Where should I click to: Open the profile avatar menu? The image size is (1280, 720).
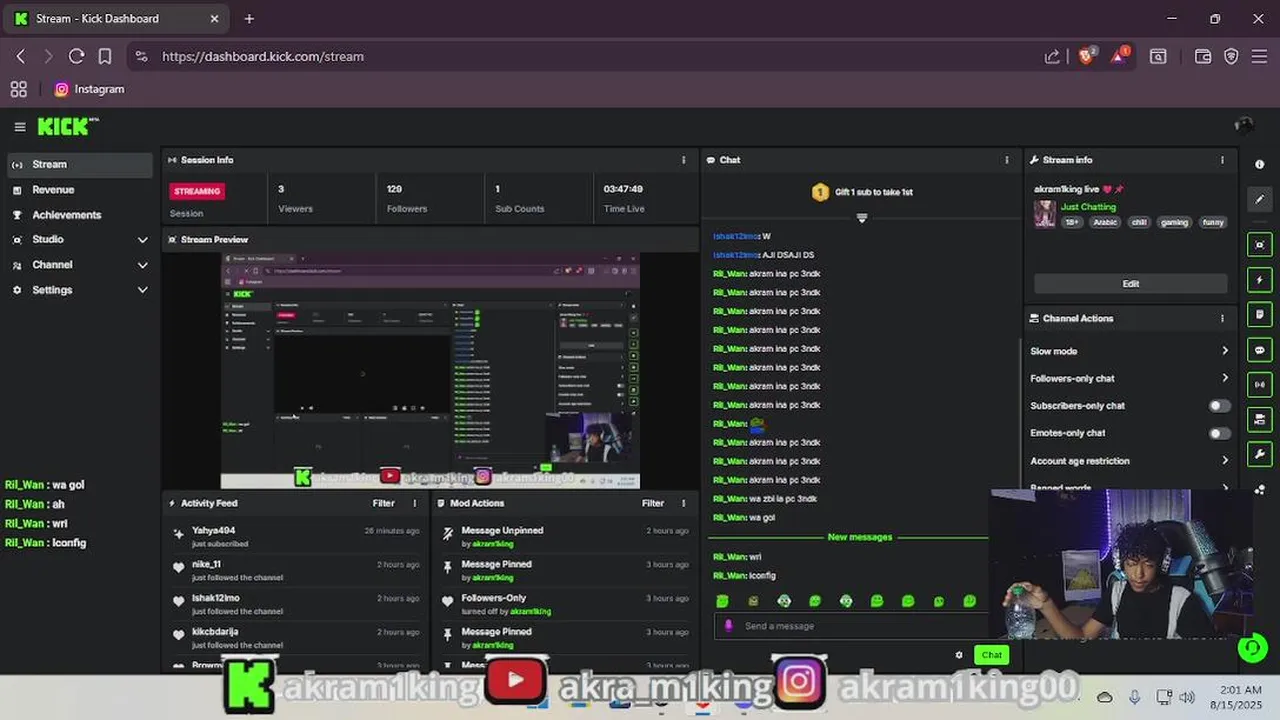tap(1244, 125)
